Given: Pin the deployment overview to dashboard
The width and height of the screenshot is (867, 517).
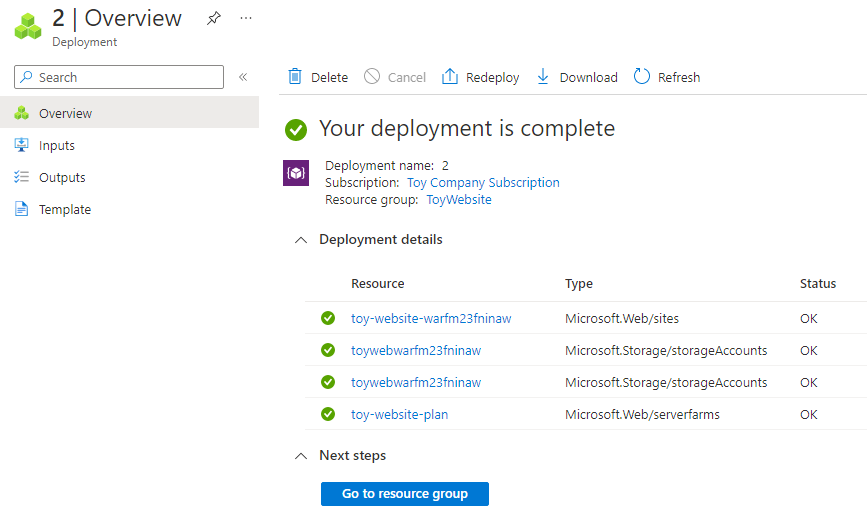Looking at the screenshot, I should [214, 18].
